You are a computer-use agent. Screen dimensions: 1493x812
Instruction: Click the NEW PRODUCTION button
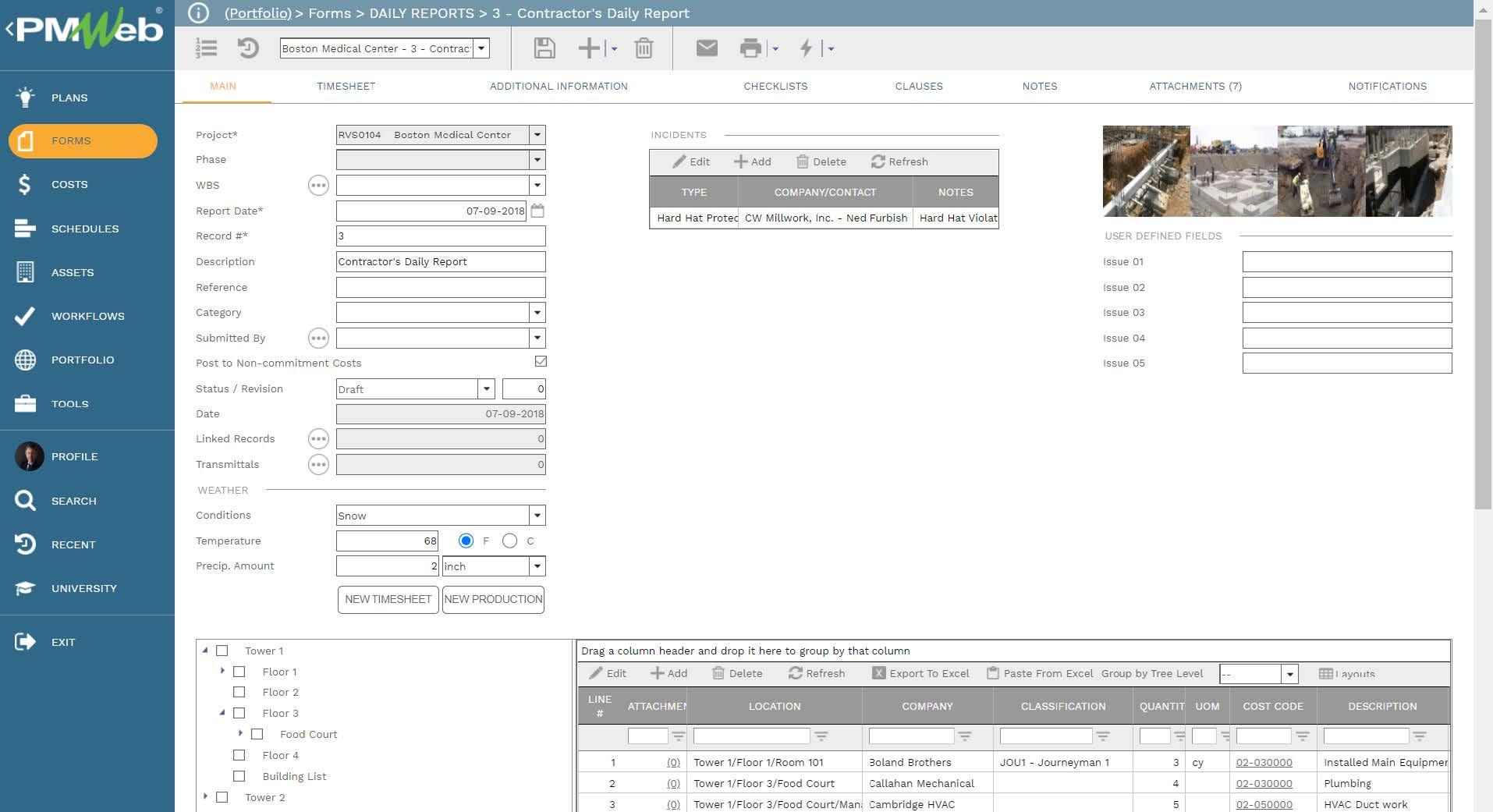(x=493, y=599)
